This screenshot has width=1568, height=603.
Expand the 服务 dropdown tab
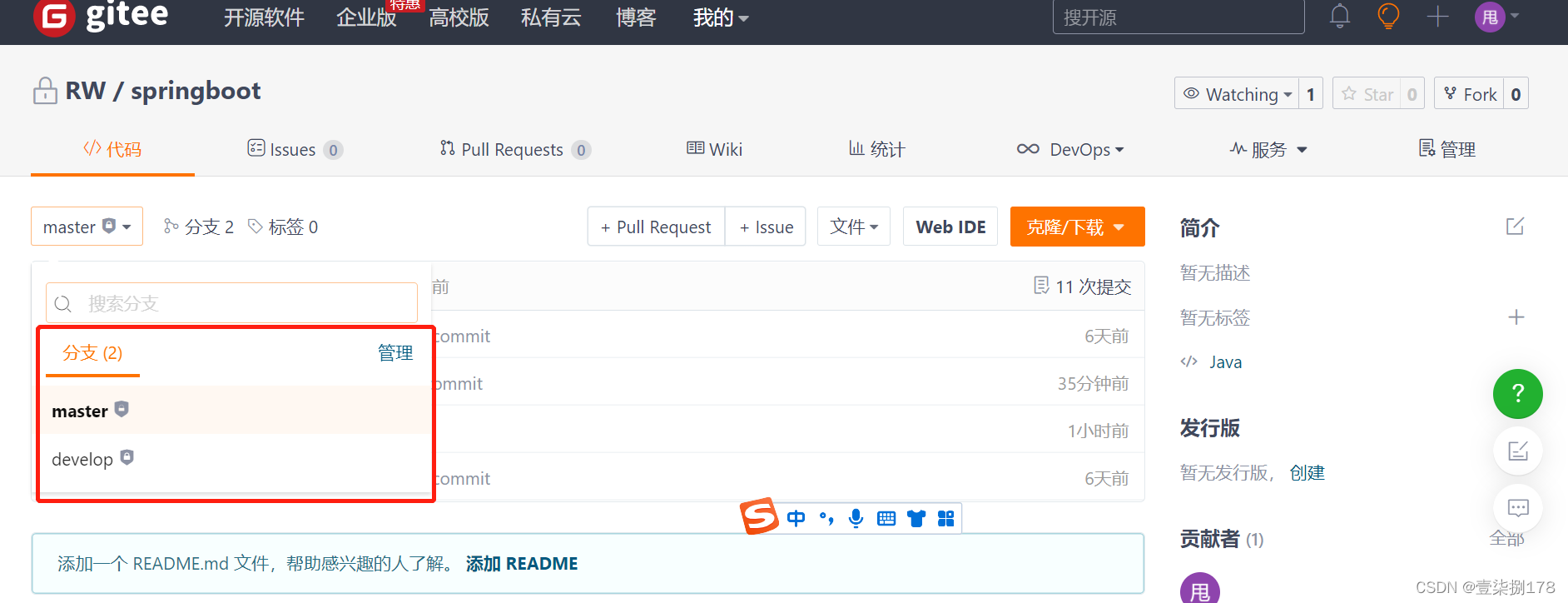[x=1268, y=149]
